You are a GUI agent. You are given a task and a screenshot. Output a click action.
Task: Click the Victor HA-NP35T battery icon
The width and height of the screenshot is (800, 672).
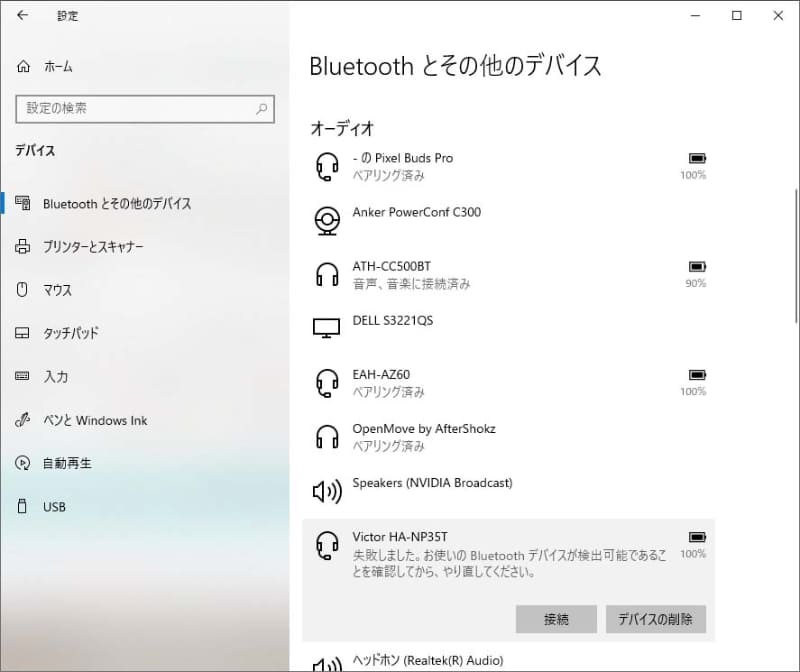click(697, 537)
